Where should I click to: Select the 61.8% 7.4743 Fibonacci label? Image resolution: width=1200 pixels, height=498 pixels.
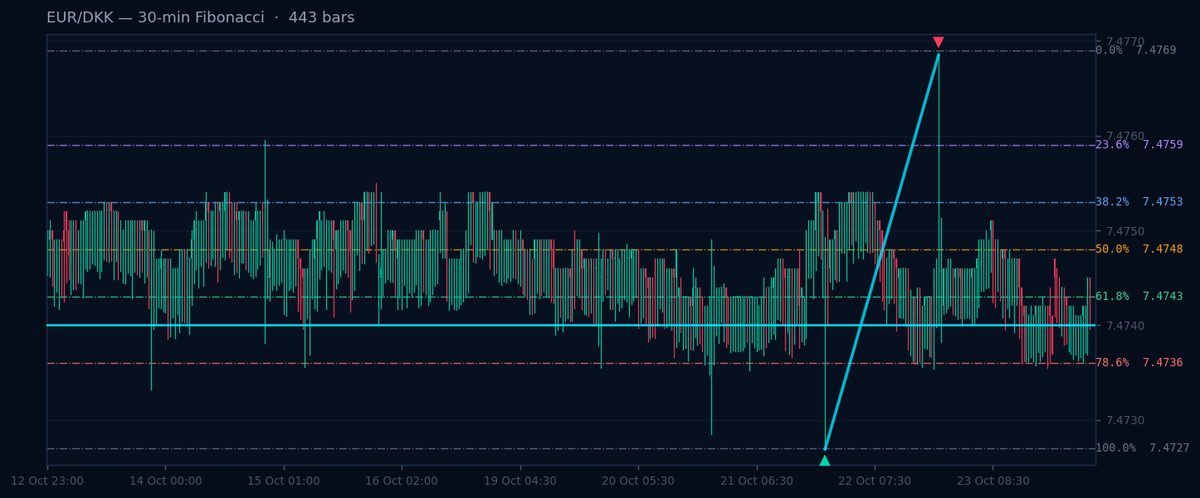(x=1139, y=296)
